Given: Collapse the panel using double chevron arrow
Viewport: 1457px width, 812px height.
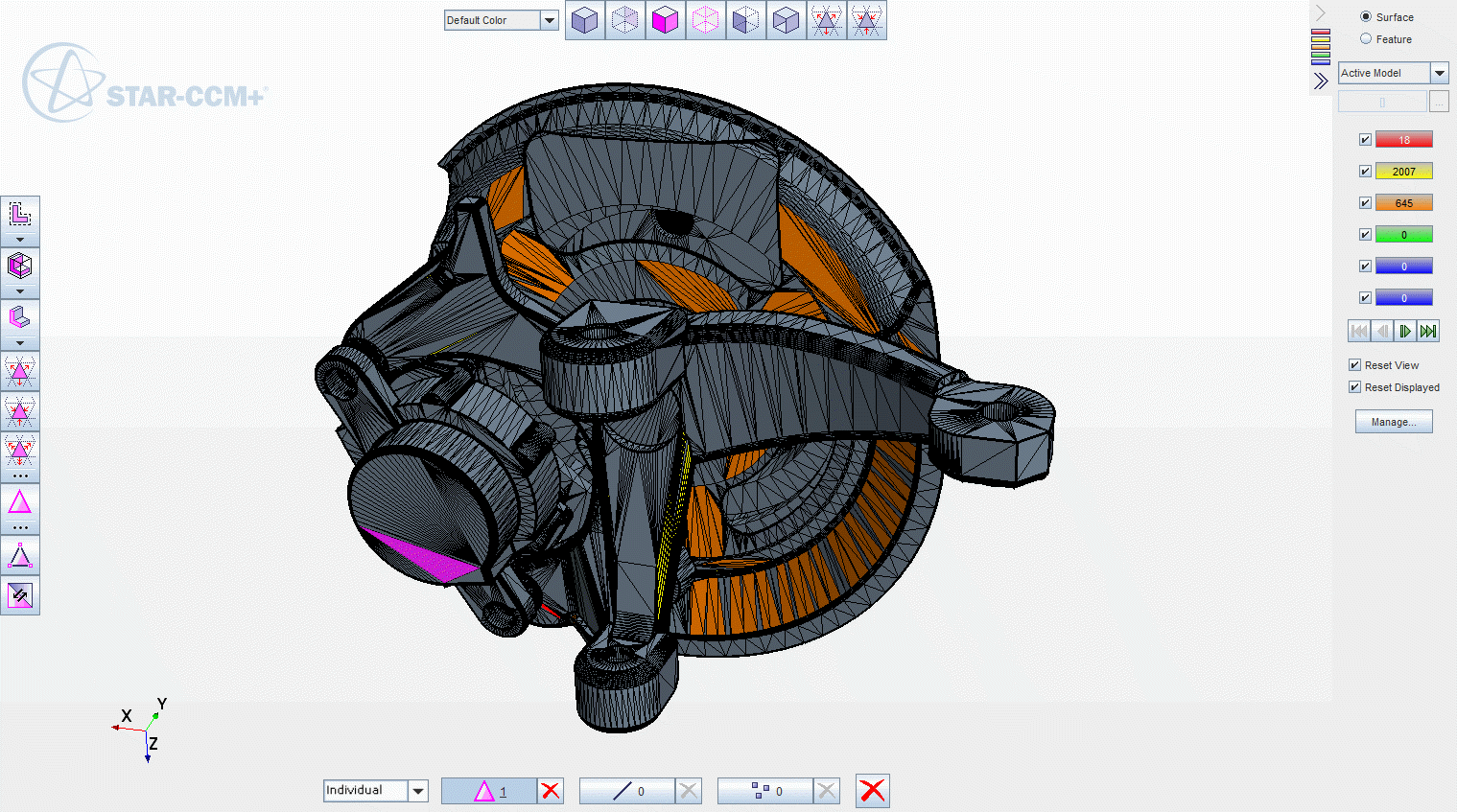Looking at the screenshot, I should [1321, 81].
